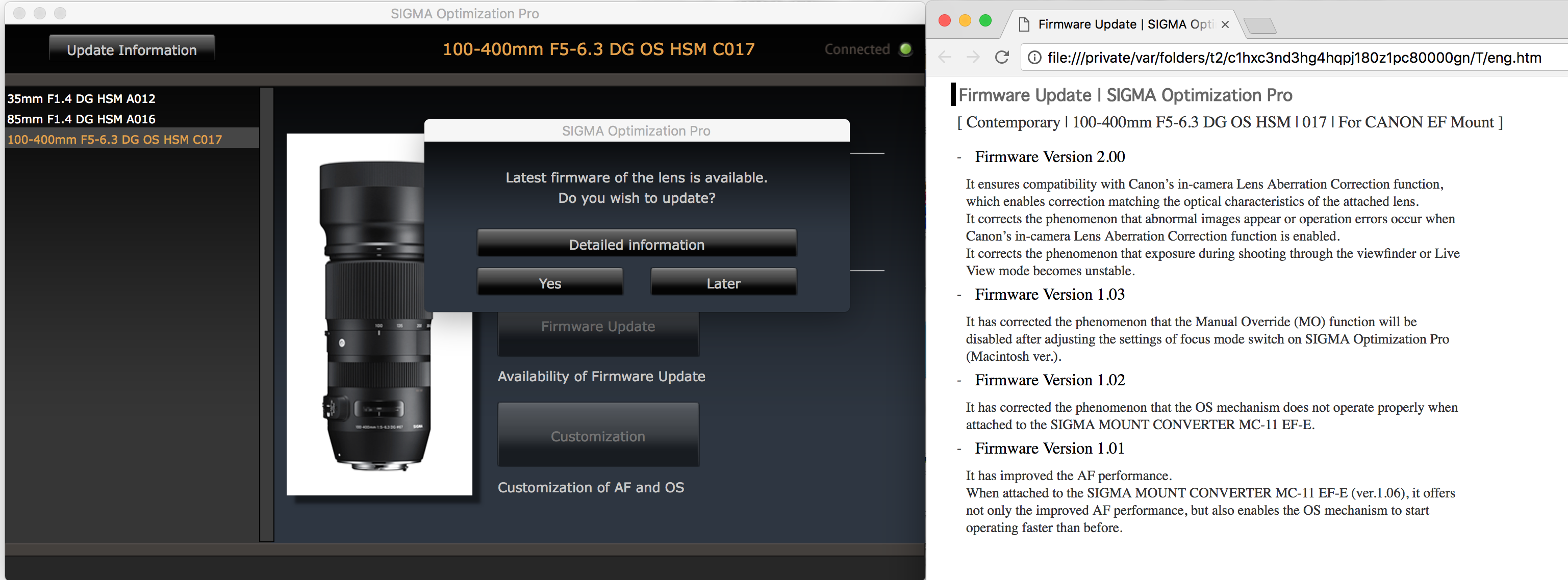Reload the firmware page in browser
This screenshot has height=580, width=1568.
(x=1002, y=57)
